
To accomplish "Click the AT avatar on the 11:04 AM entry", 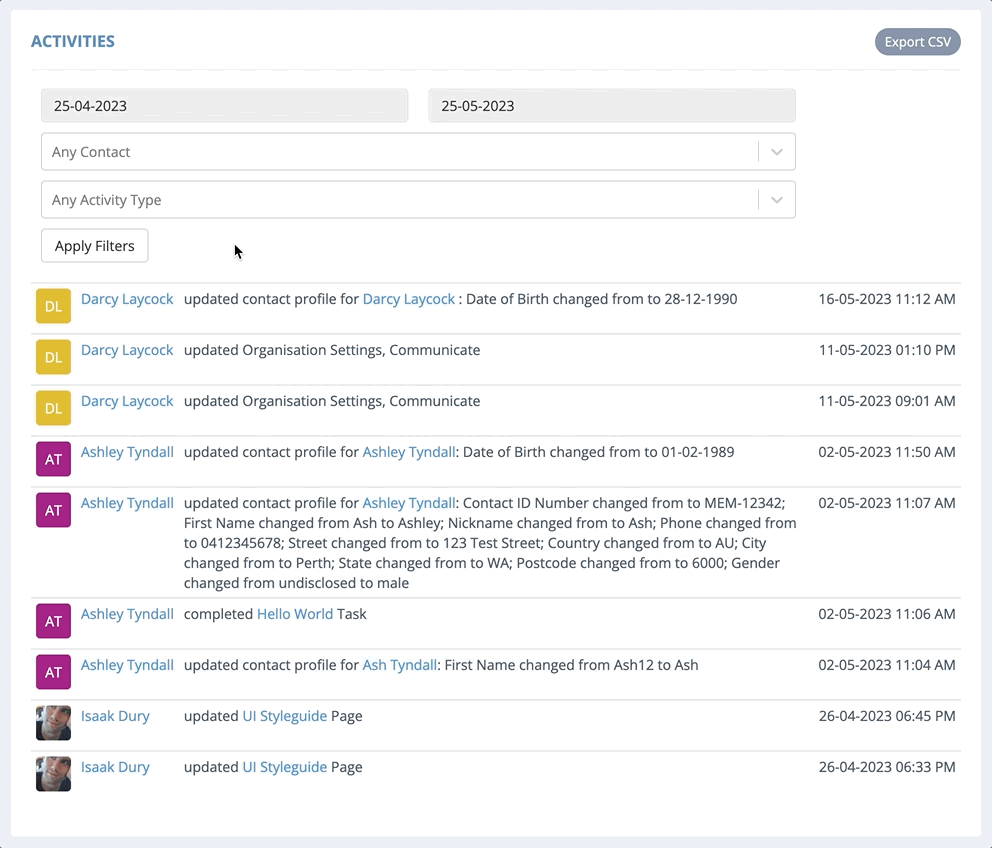I will pos(53,672).
